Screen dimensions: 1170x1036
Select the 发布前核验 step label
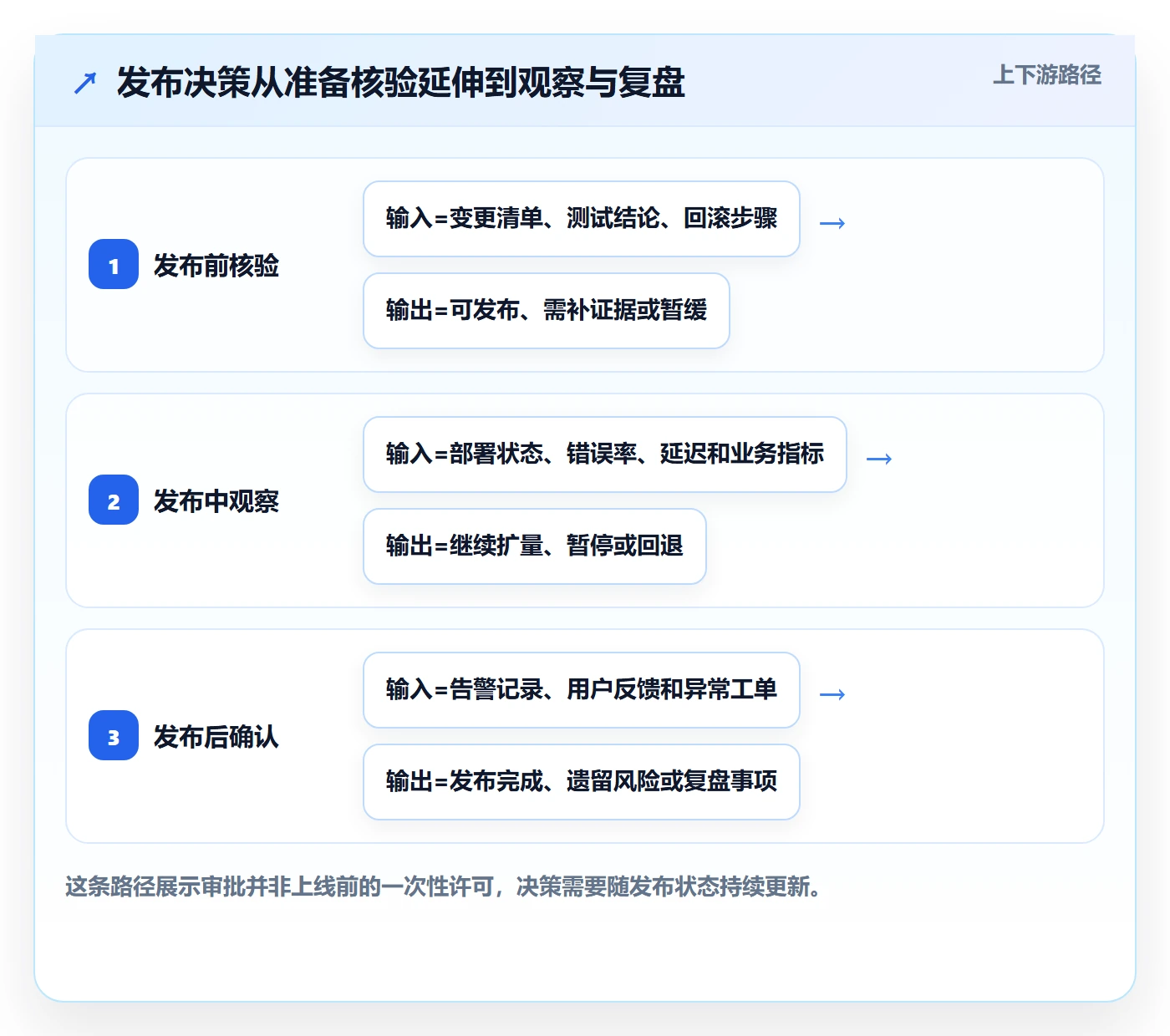pos(216,266)
